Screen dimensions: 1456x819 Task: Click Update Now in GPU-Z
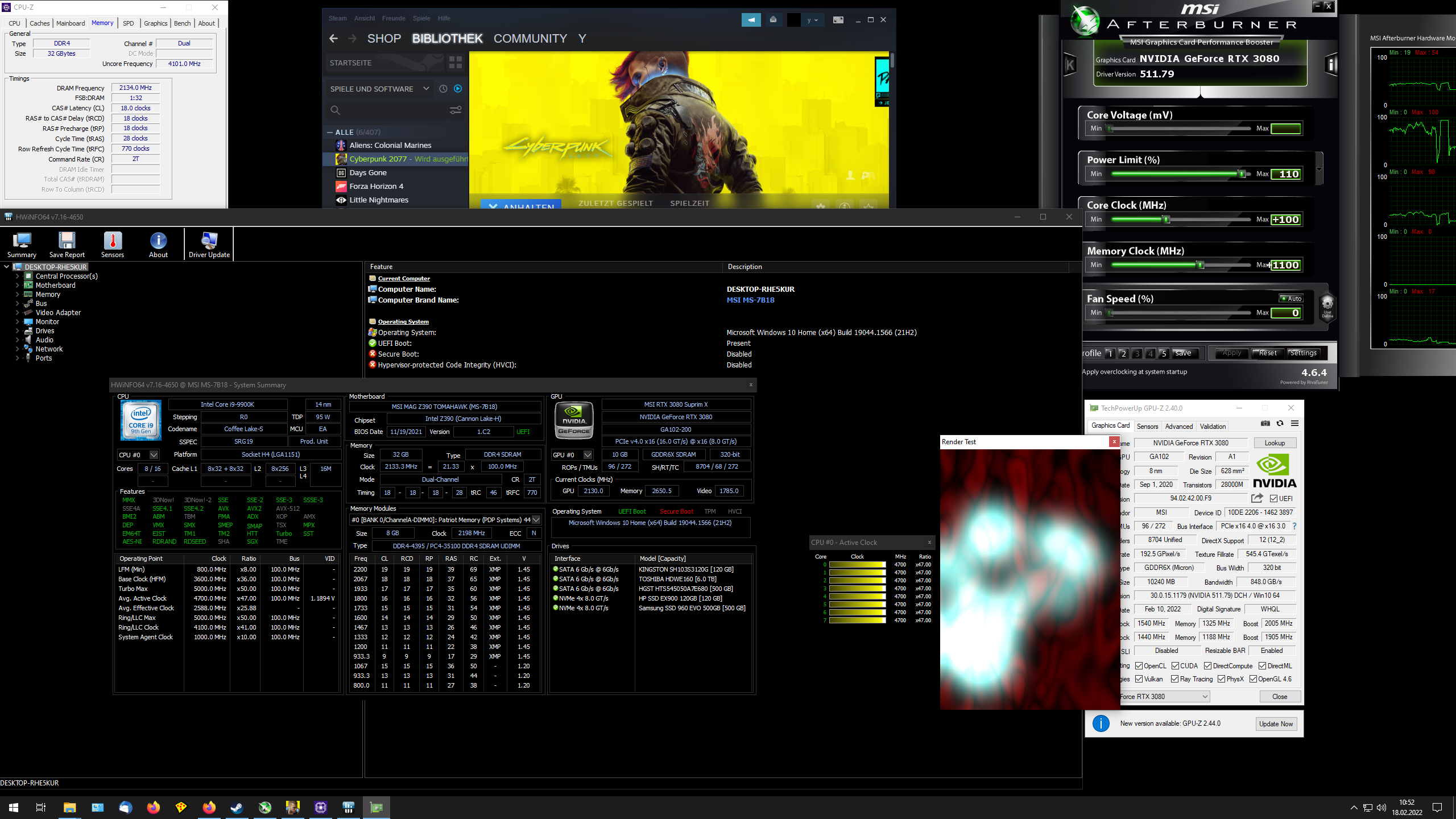[x=1276, y=723]
